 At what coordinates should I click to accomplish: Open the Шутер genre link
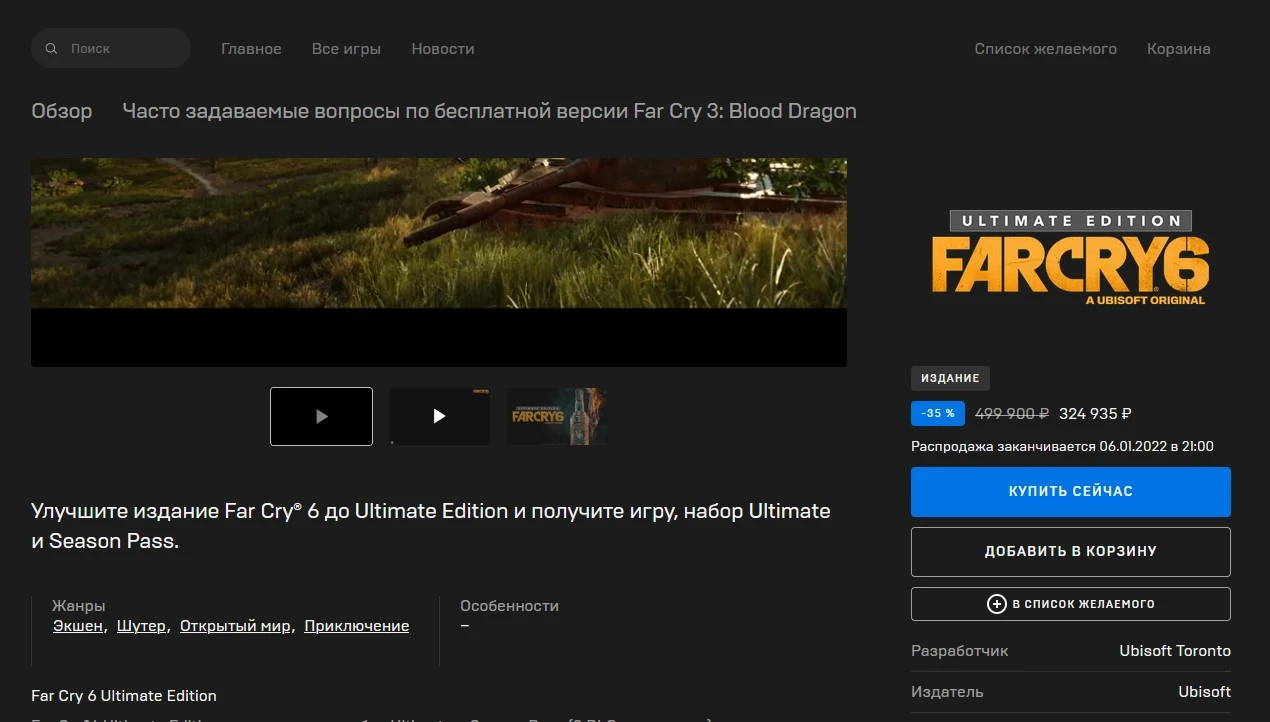click(x=141, y=626)
